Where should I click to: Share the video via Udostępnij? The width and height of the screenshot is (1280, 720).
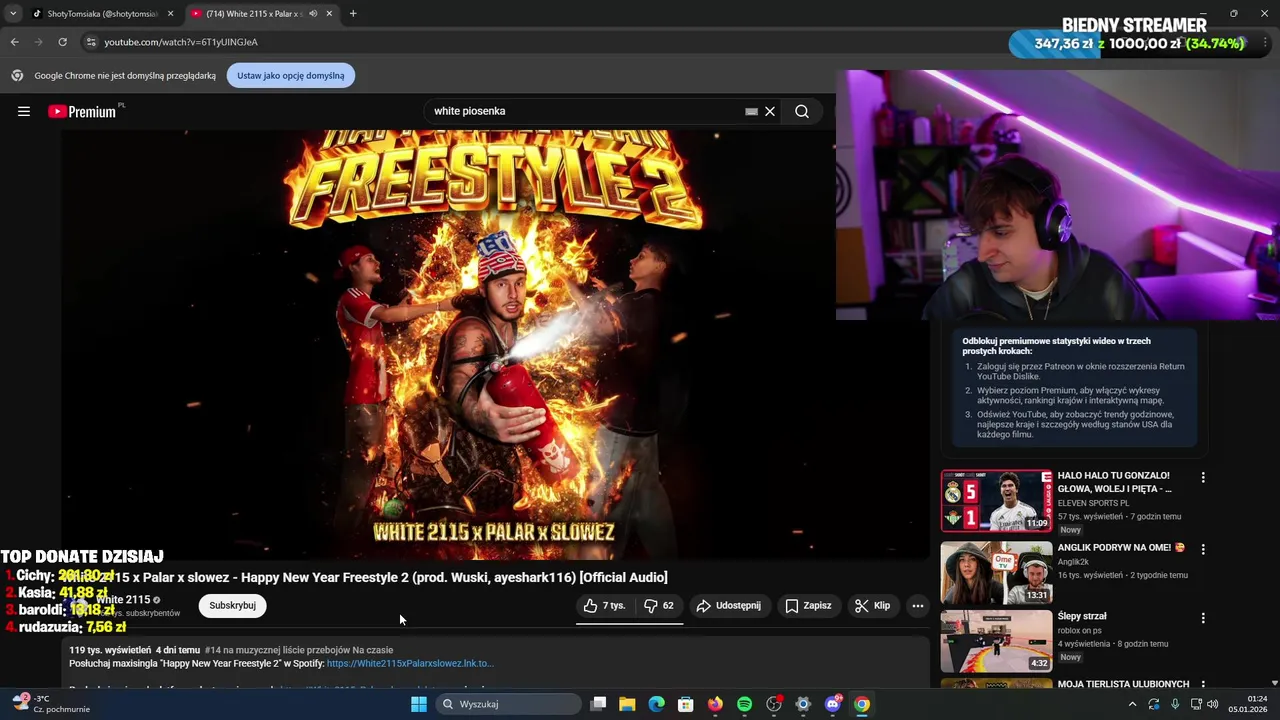point(729,605)
